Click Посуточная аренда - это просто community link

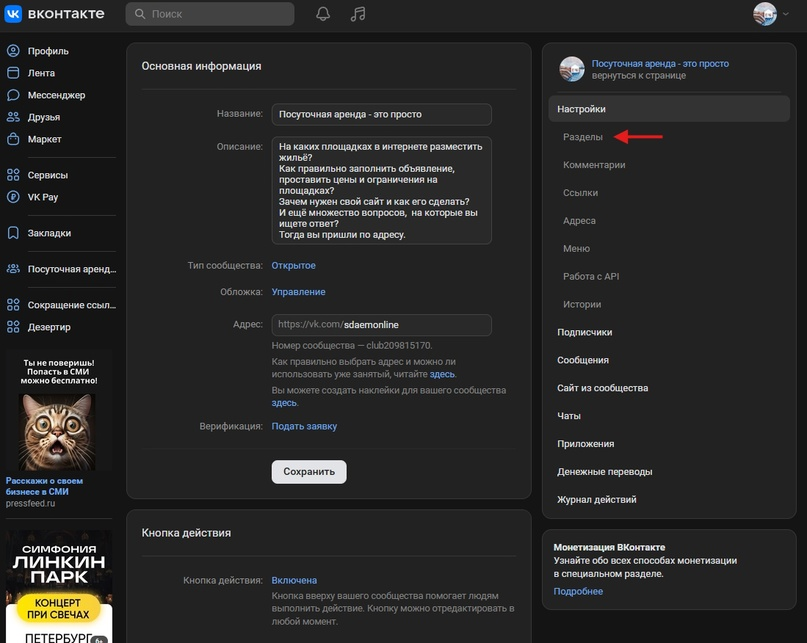coord(660,63)
